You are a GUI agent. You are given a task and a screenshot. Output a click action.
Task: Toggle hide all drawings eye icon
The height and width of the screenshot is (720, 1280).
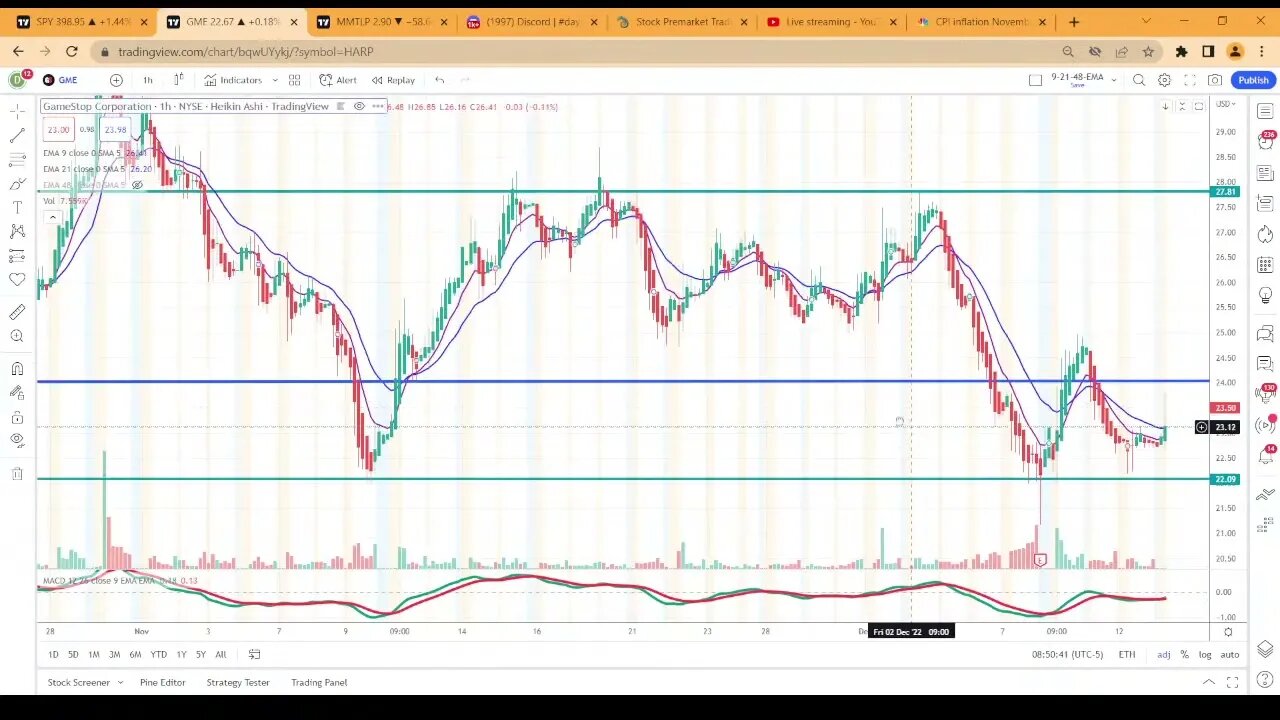click(x=17, y=441)
